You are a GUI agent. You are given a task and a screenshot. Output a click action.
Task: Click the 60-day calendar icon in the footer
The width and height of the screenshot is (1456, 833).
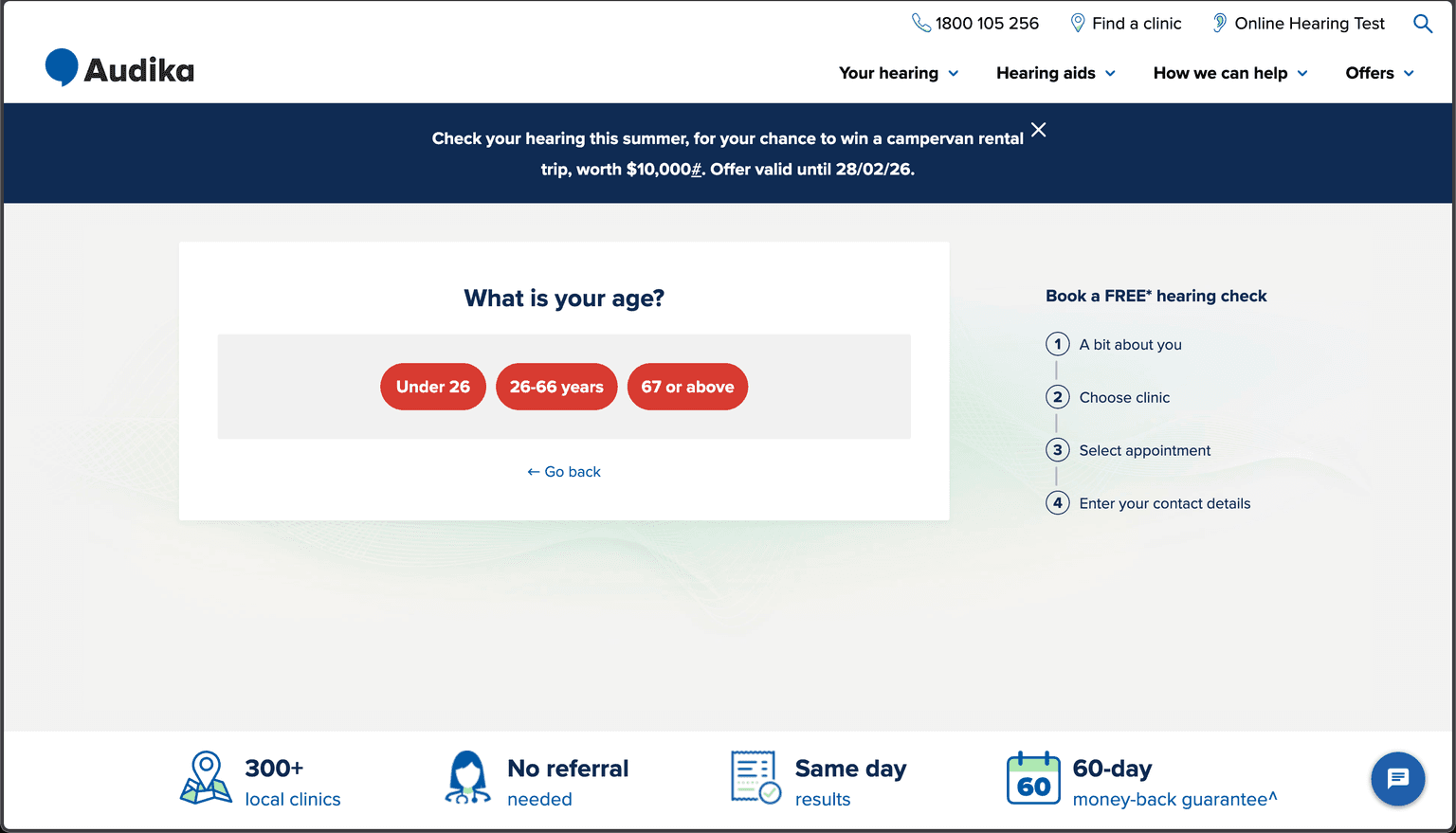click(x=1033, y=778)
